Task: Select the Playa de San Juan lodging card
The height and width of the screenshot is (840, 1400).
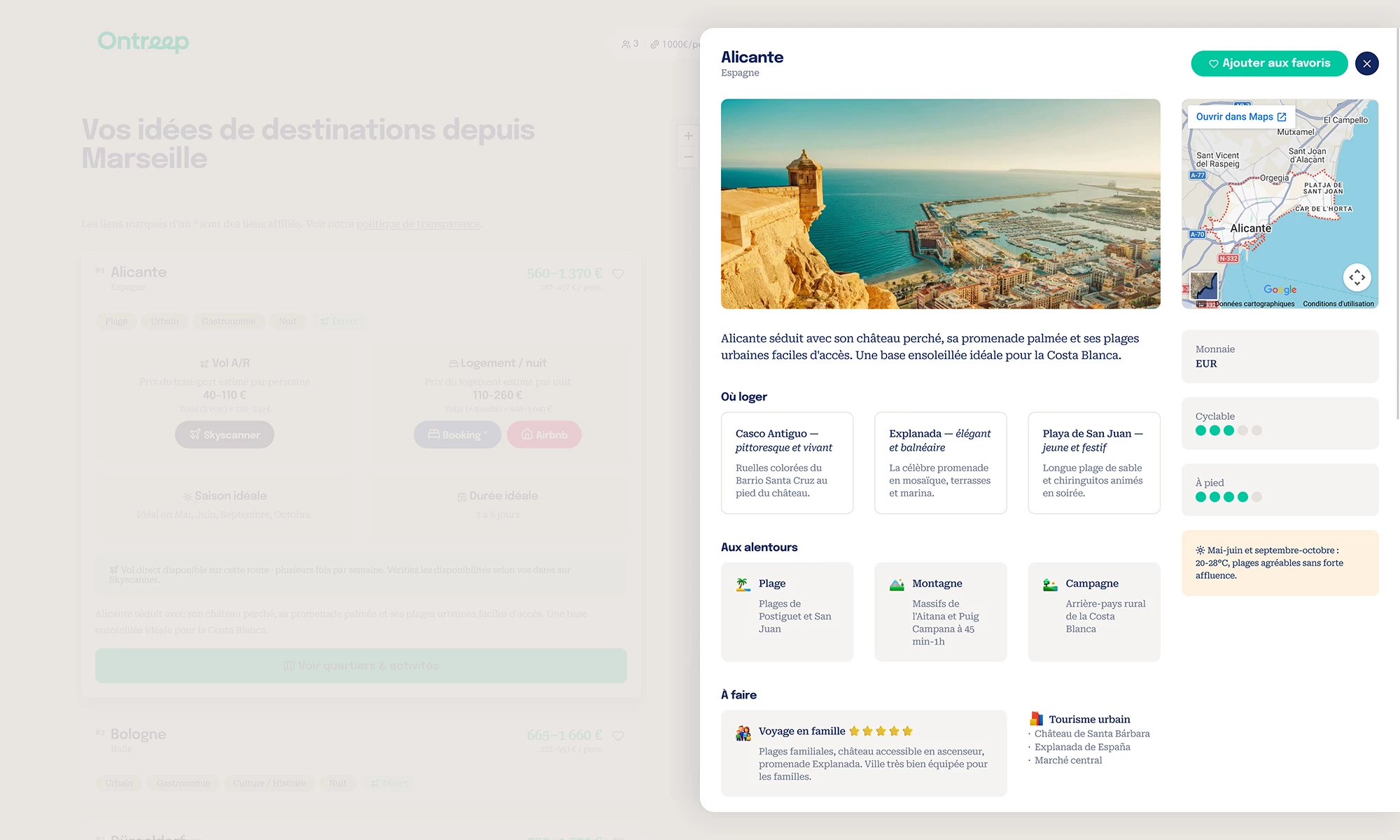Action: coord(1093,463)
